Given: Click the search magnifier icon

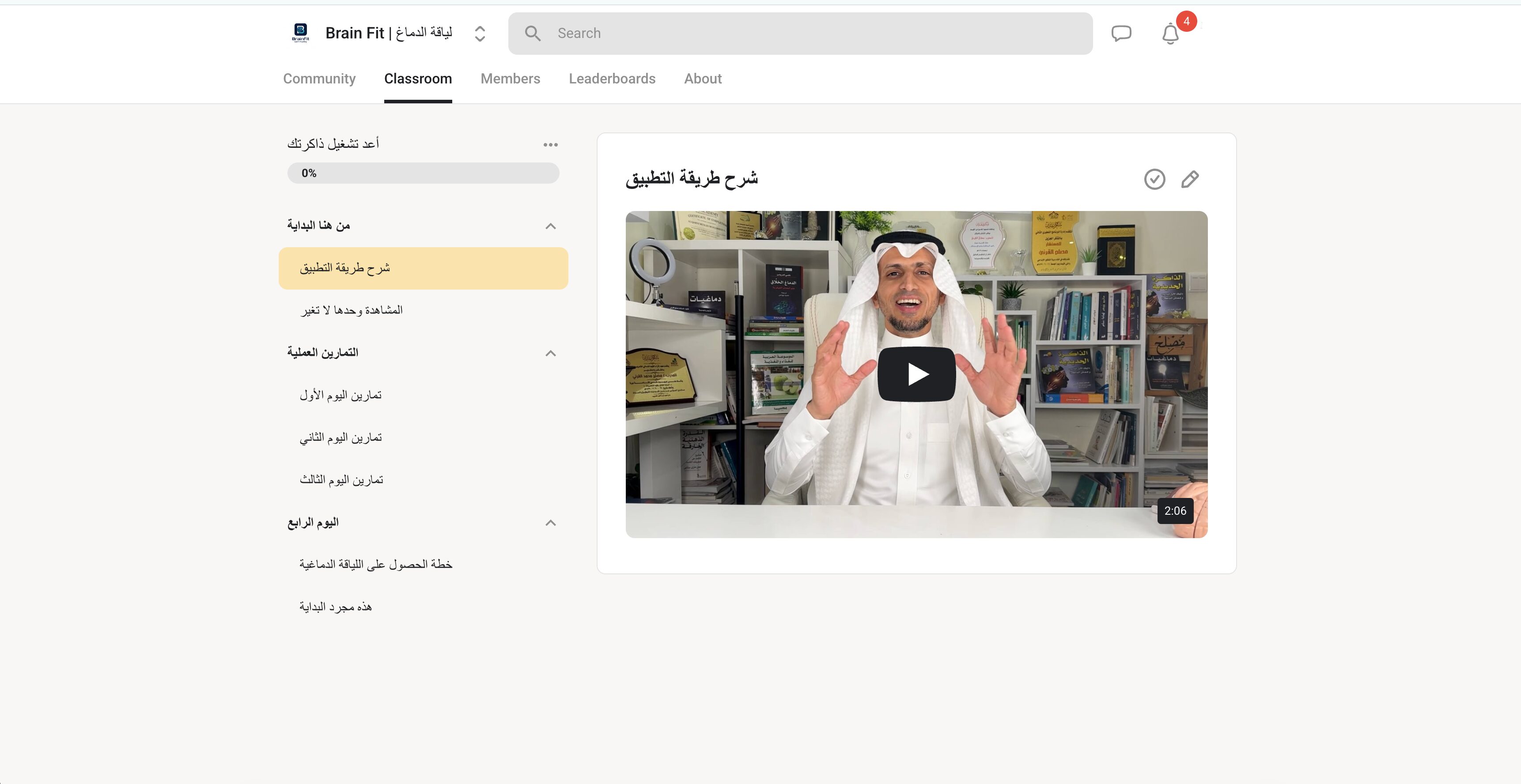Looking at the screenshot, I should point(533,34).
